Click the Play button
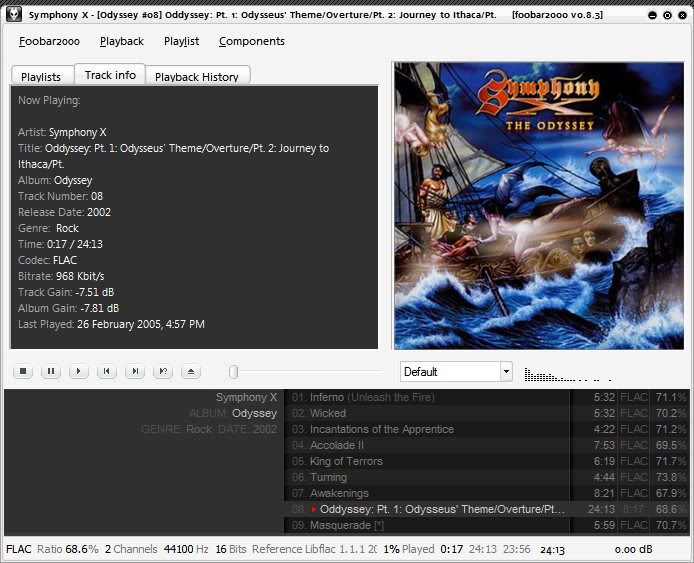 (x=79, y=371)
